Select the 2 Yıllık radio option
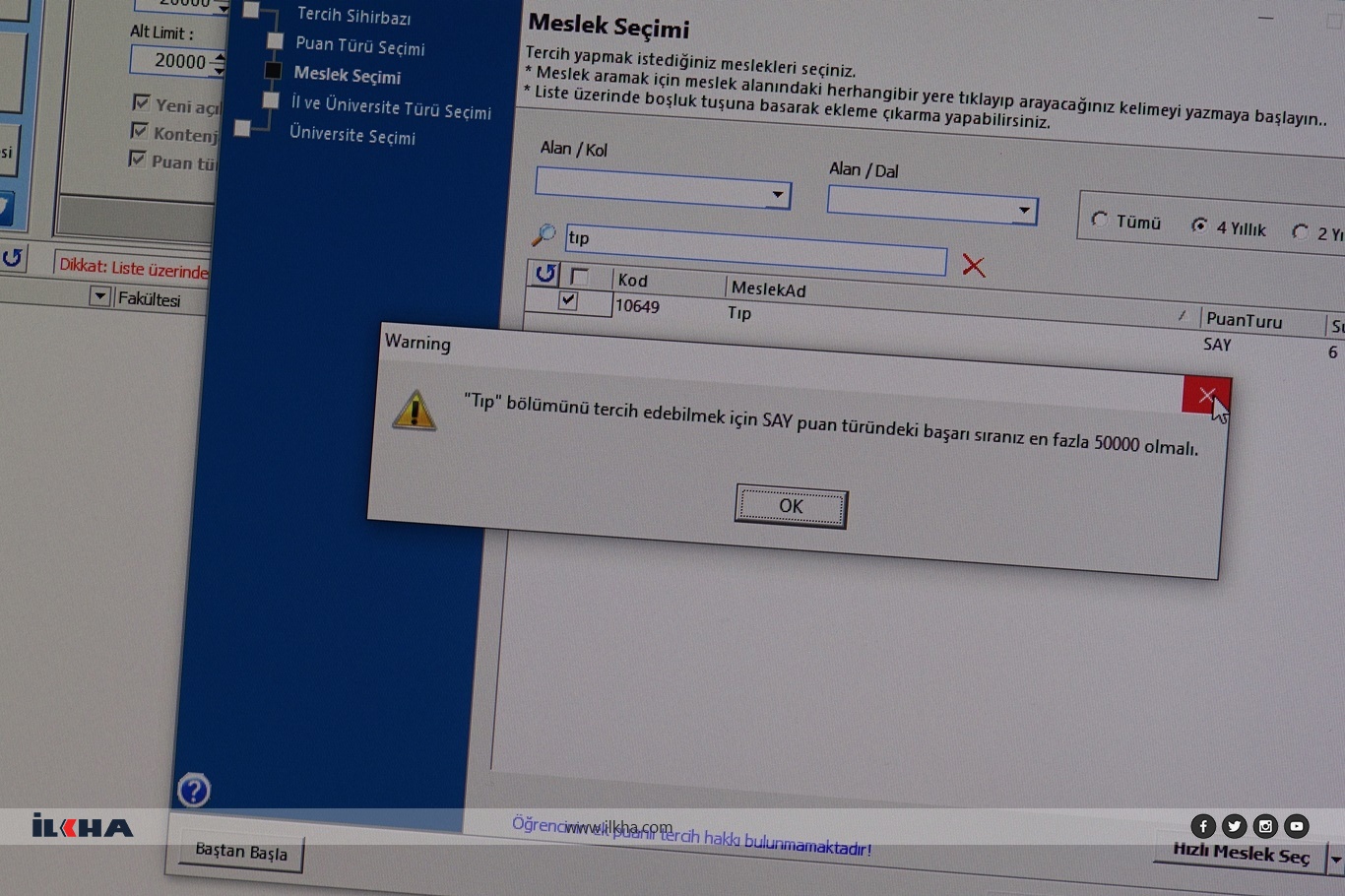Image resolution: width=1345 pixels, height=896 pixels. tap(1301, 231)
